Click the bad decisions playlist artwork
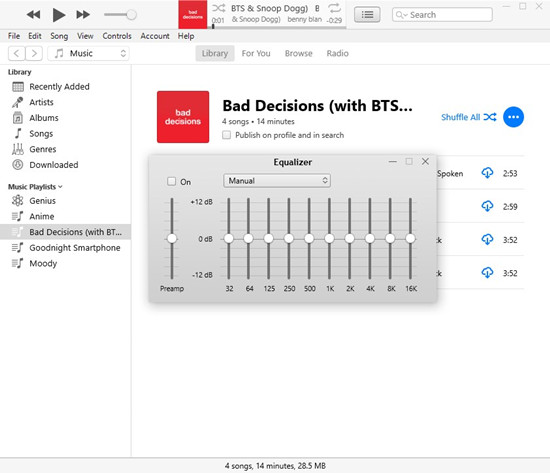Image resolution: width=550 pixels, height=473 pixels. click(183, 117)
